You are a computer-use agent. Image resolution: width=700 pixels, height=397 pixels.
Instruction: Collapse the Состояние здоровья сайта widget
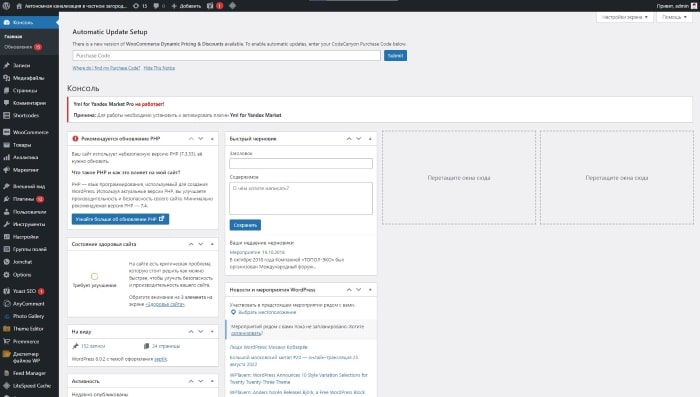pyautogui.click(x=212, y=244)
